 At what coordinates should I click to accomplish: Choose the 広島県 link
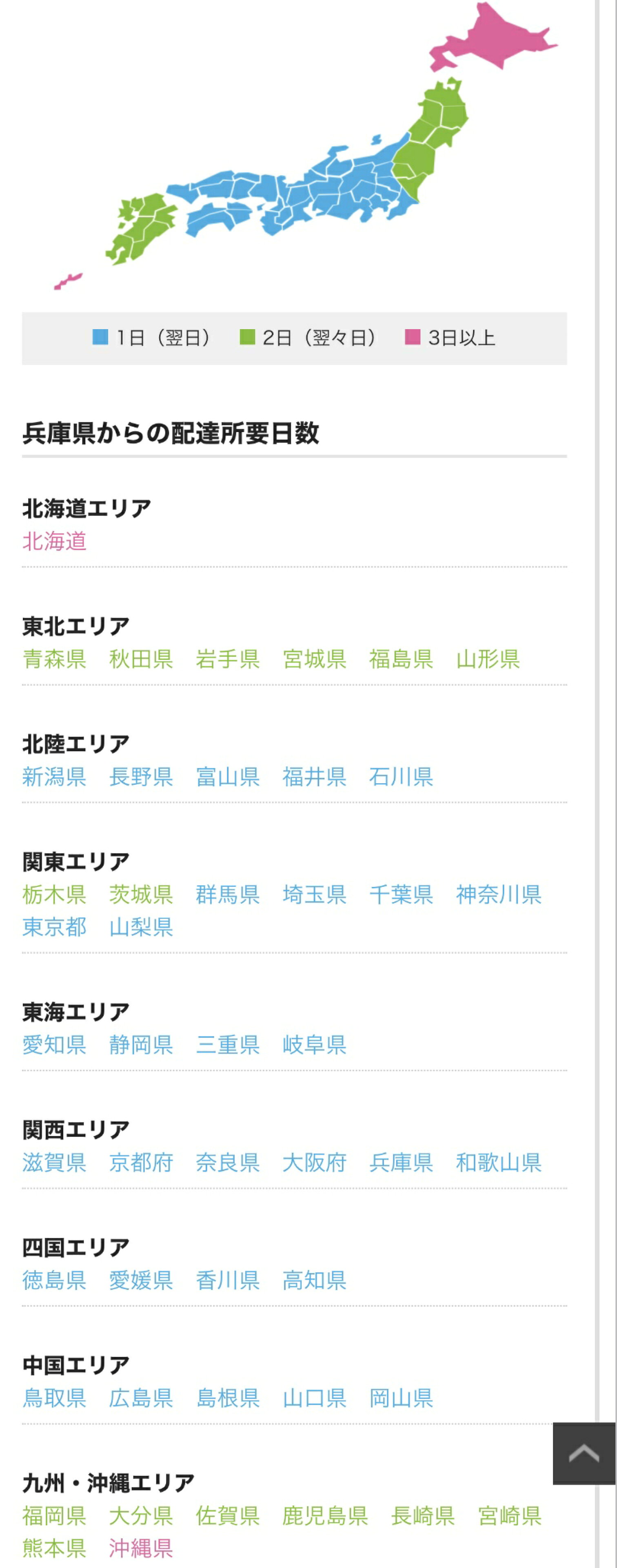click(x=140, y=1398)
